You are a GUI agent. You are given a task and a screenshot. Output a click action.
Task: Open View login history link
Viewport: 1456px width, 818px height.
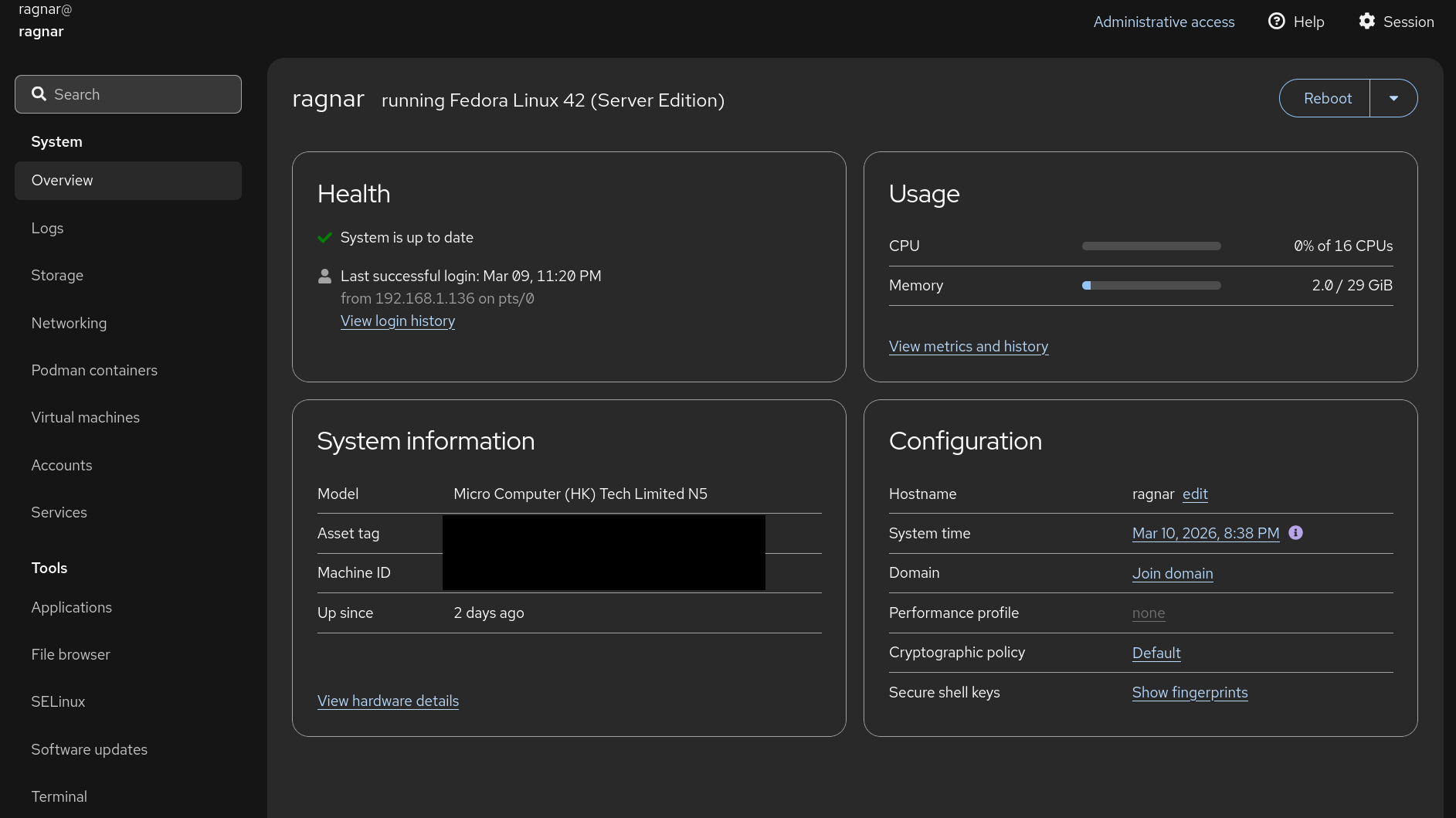(x=397, y=321)
